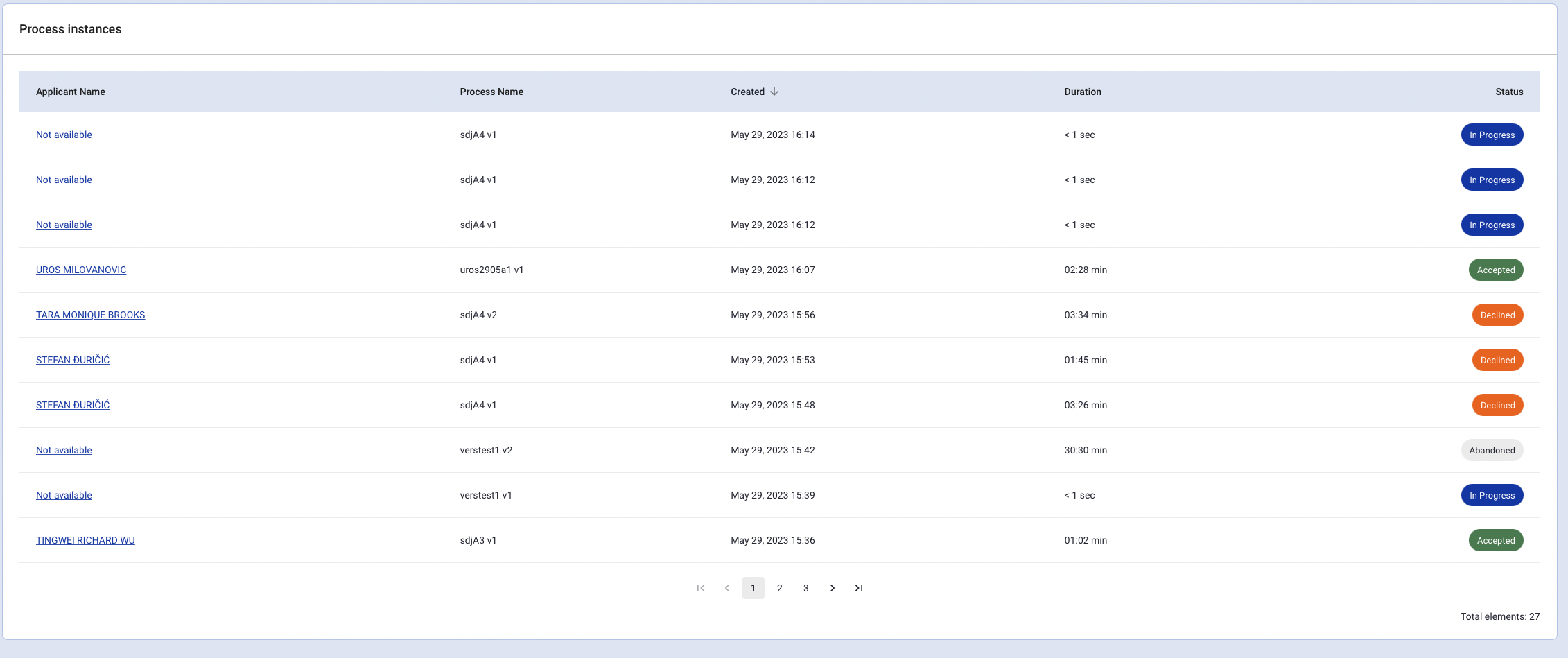
Task: Click Accepted badge for uros2905a1 v1
Action: pos(1496,270)
